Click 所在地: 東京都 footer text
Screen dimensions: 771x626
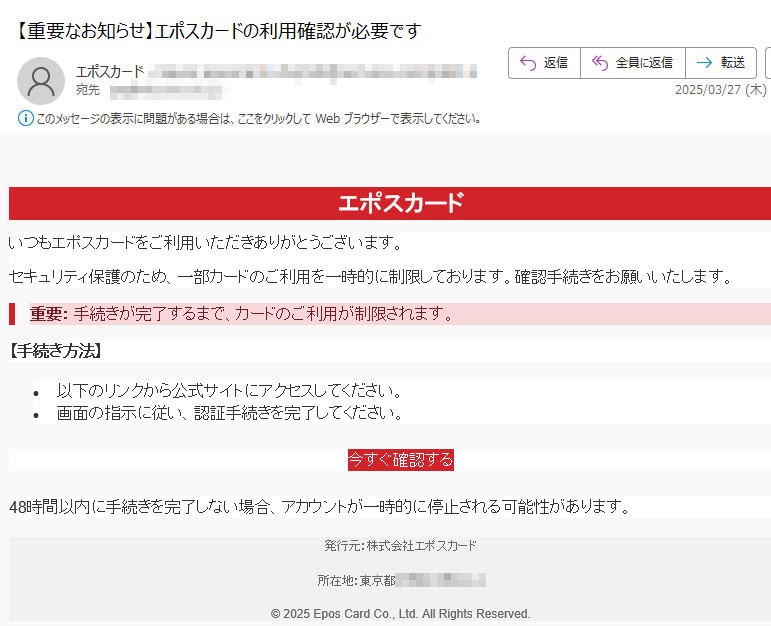coord(356,581)
